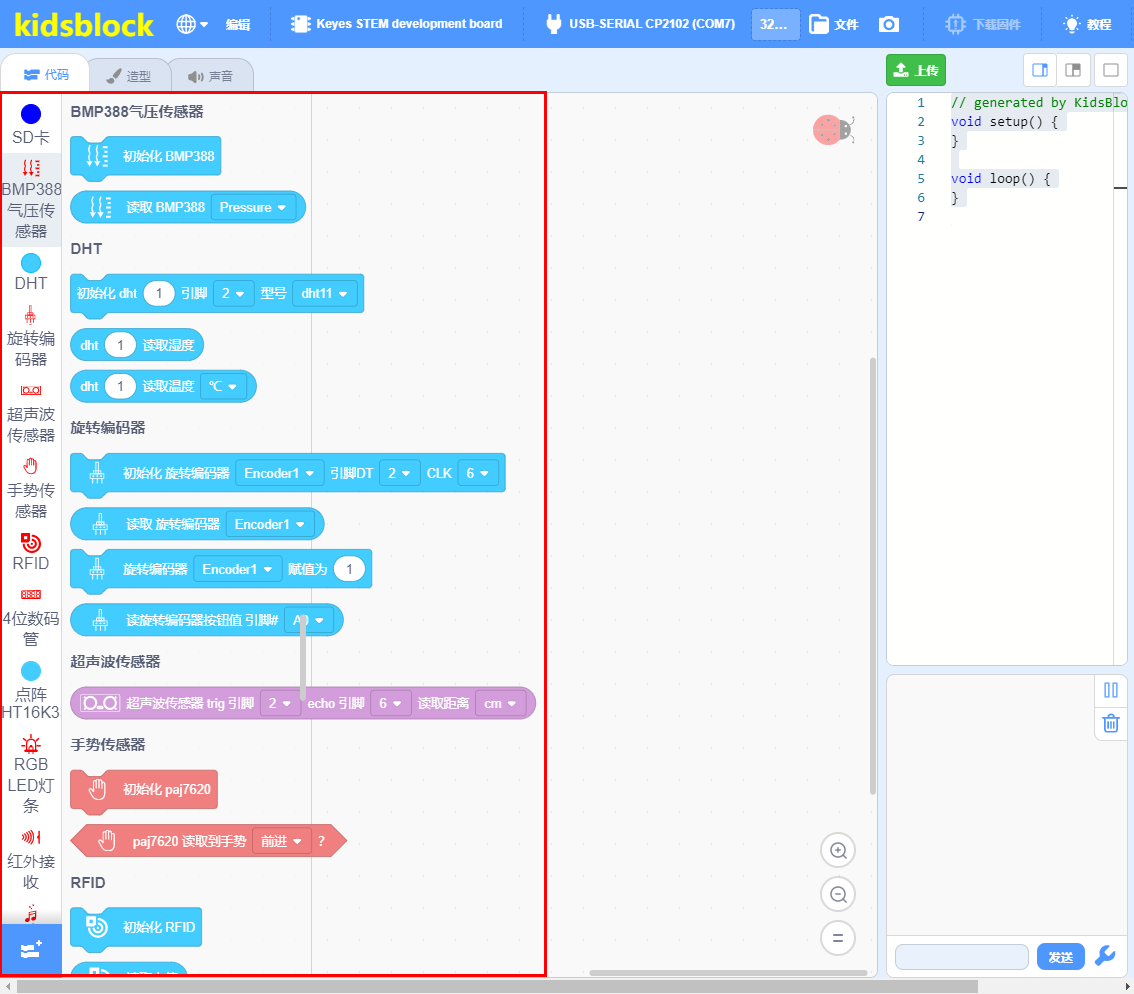This screenshot has height=994, width=1134.
Task: Click the serial message input field
Action: tap(961, 956)
